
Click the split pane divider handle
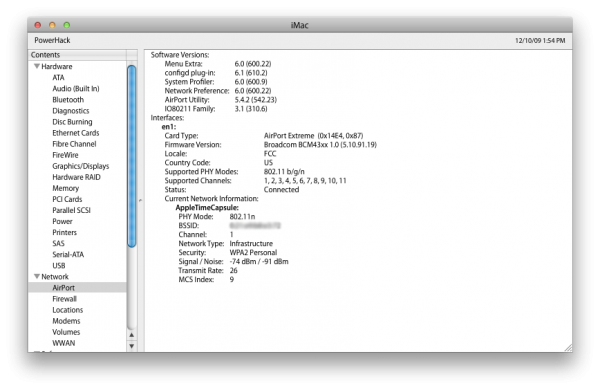click(140, 200)
